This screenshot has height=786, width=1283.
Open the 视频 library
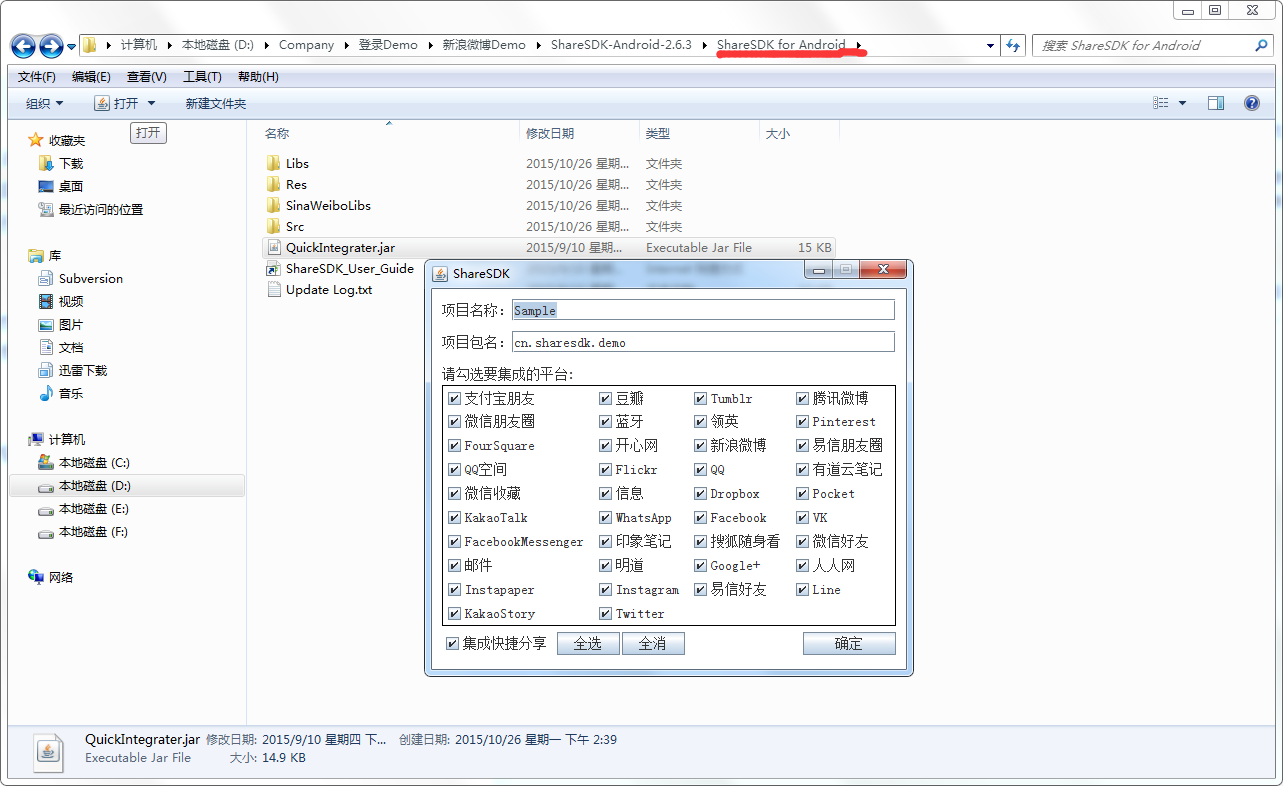pos(61,301)
